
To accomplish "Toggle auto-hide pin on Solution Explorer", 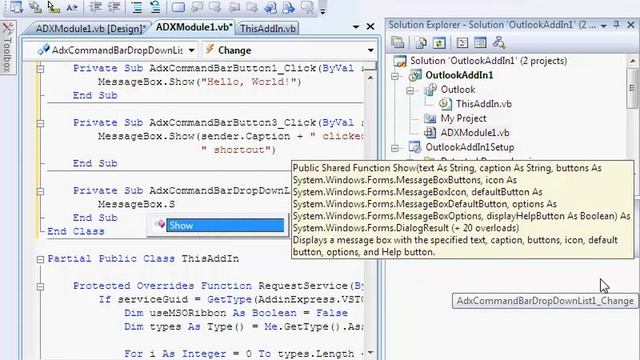I will [617, 25].
